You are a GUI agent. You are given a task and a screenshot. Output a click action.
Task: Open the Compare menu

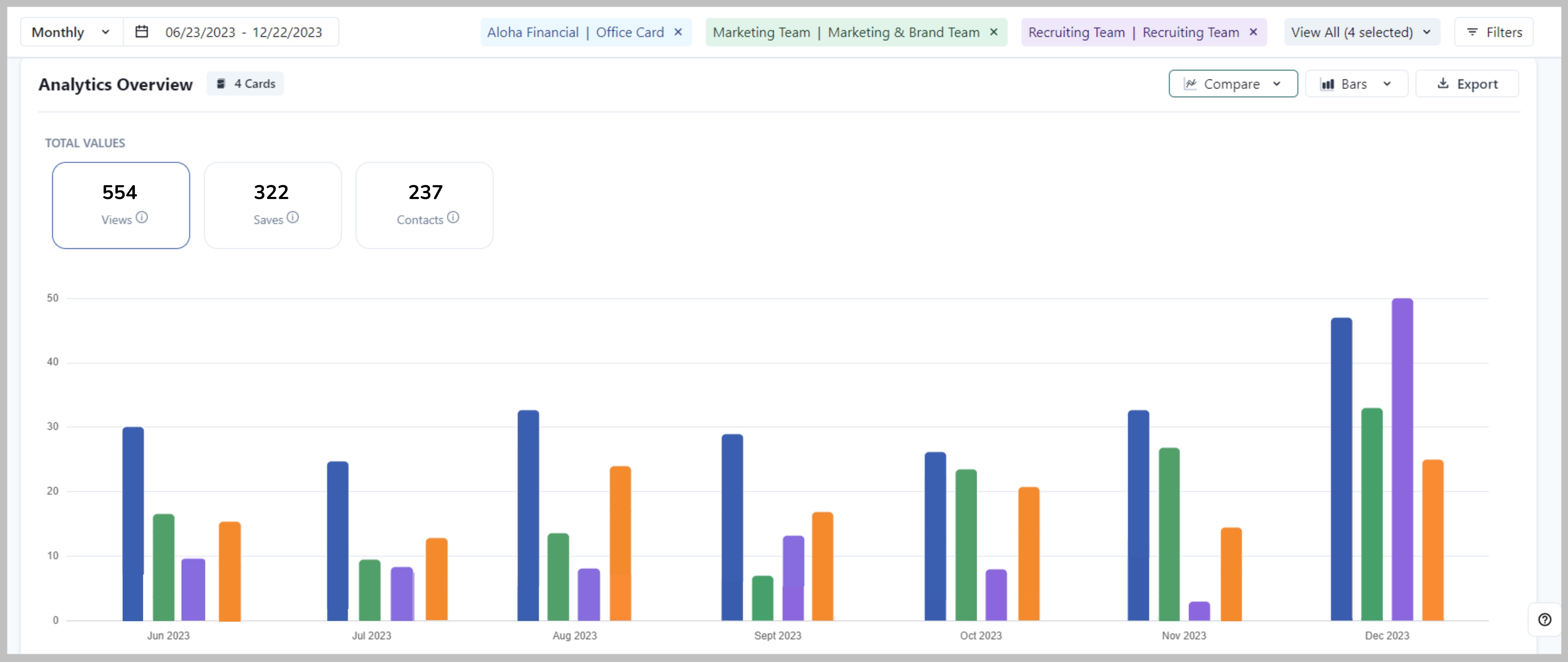pos(1233,84)
